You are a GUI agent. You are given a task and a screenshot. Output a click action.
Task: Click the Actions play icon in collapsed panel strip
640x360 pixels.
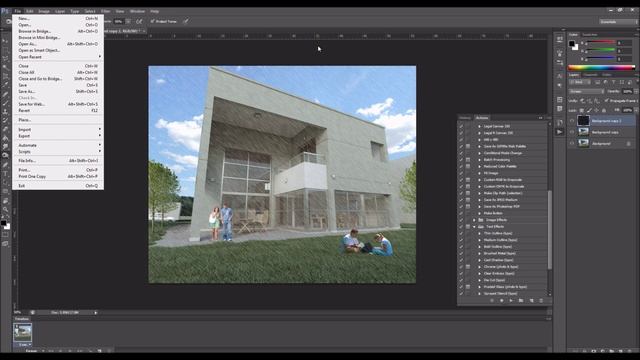coord(559,132)
